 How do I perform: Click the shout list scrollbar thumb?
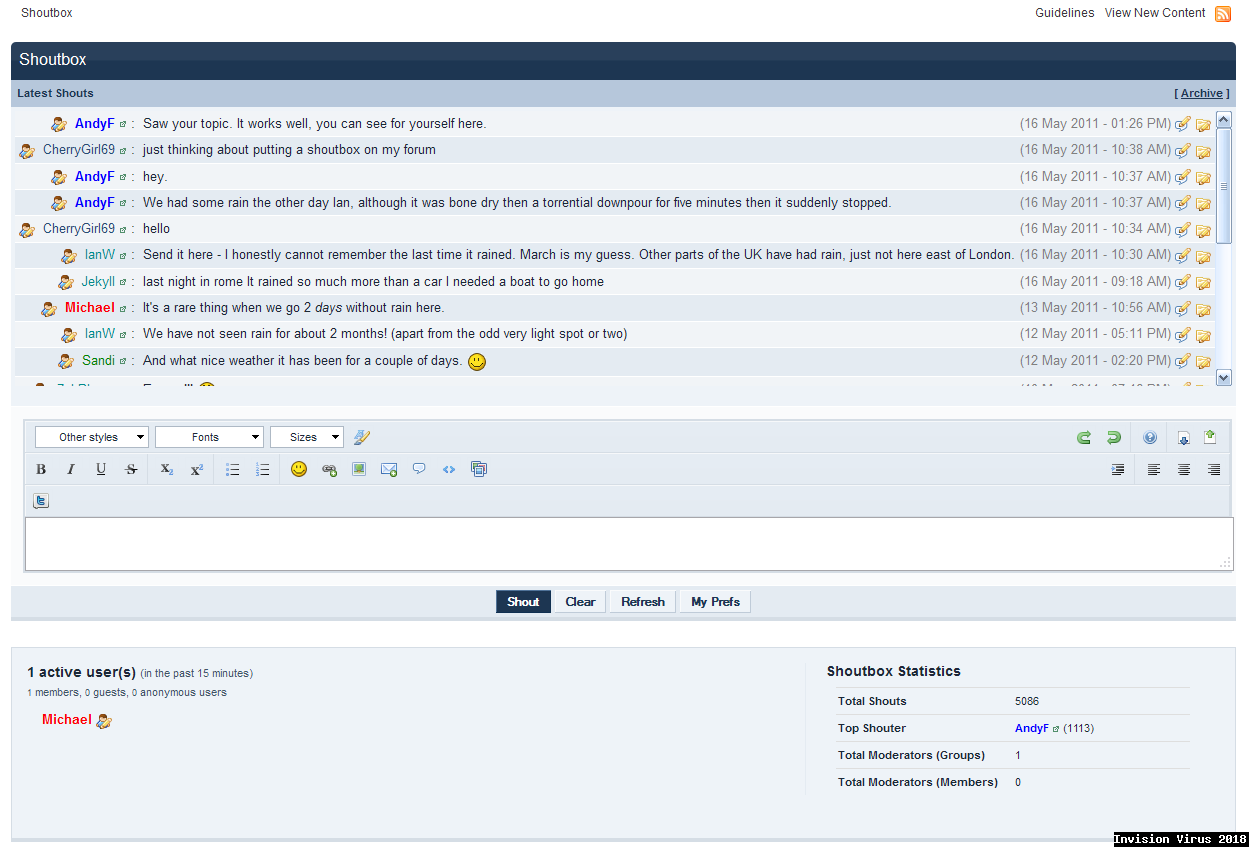[1224, 185]
